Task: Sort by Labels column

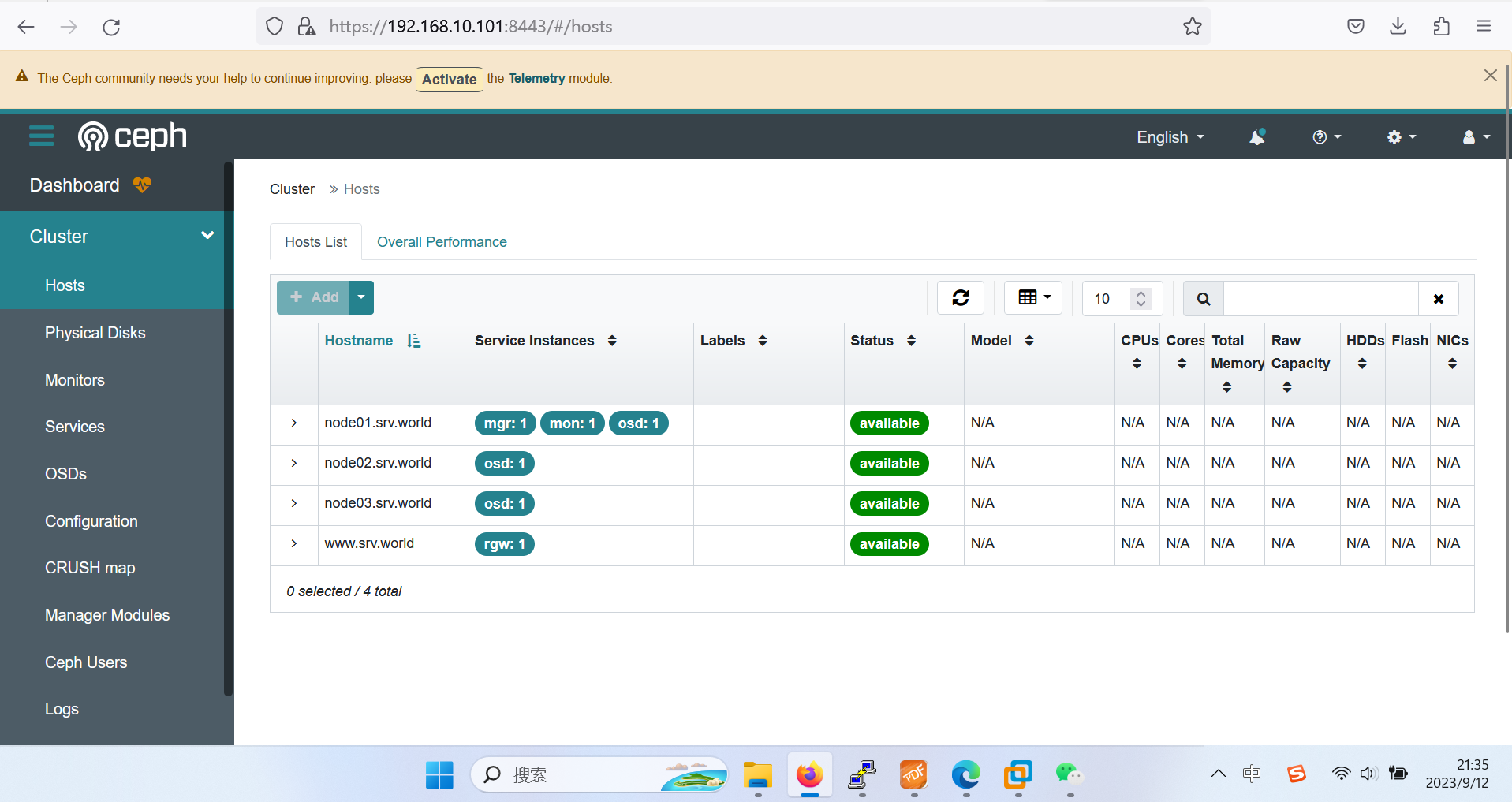Action: (734, 341)
